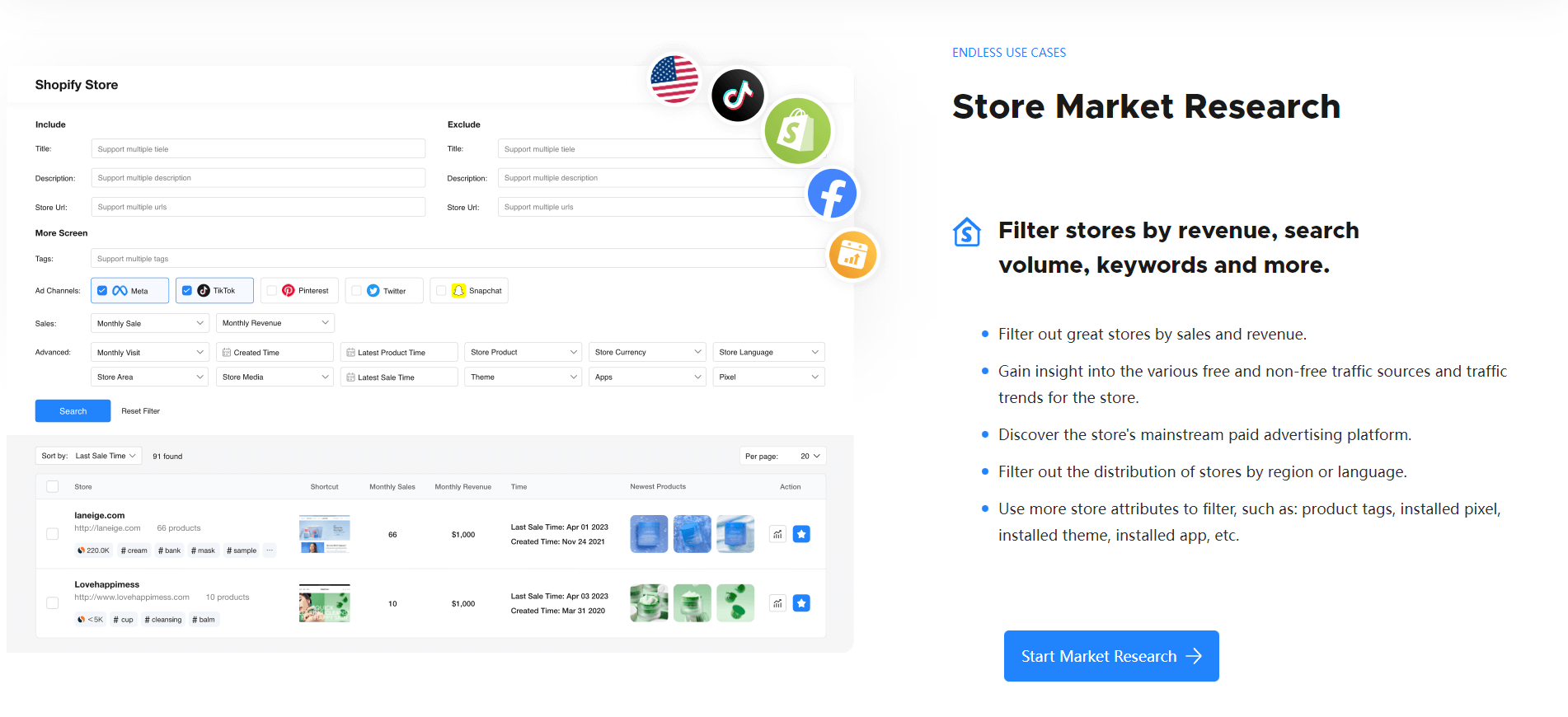Open analytics chart icon for Lovehappimess
1568x717 pixels.
777,603
